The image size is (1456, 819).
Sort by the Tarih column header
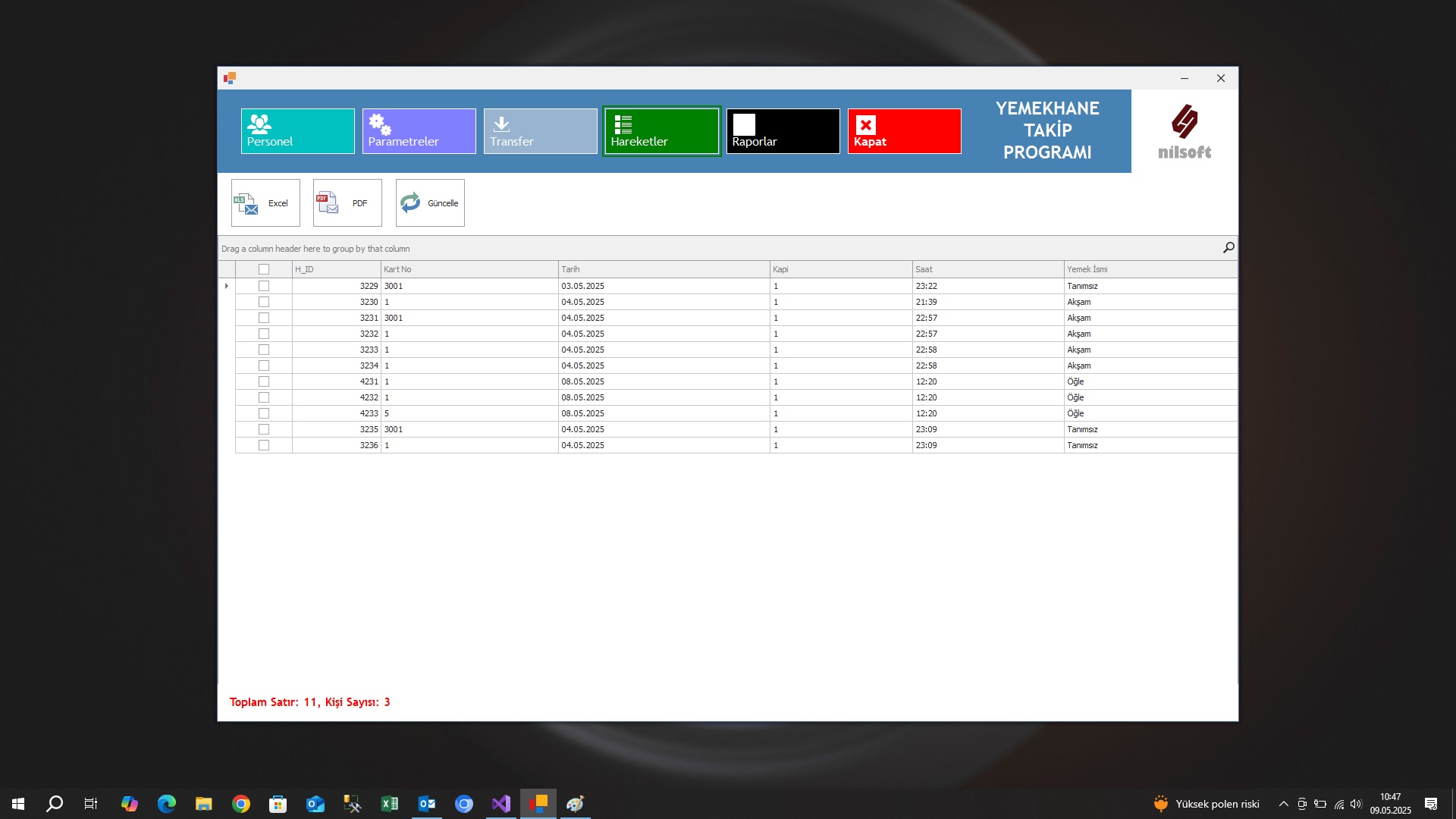[664, 269]
